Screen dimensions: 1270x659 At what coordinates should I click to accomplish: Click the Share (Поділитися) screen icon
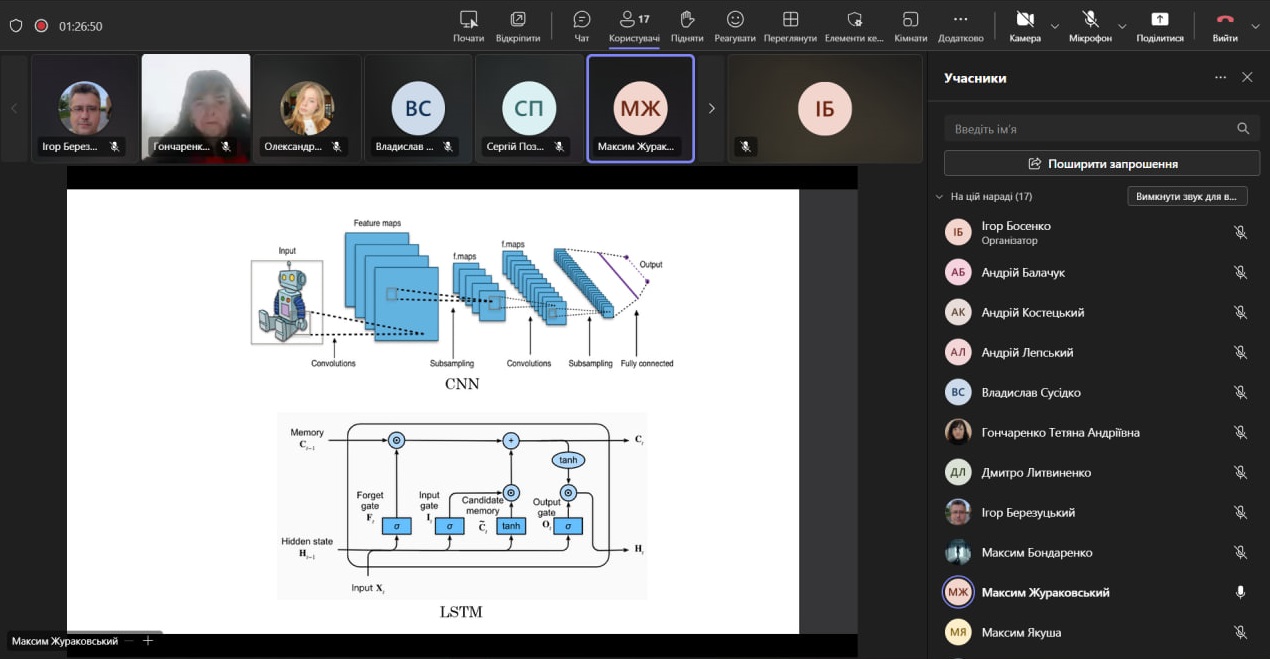coord(1159,20)
